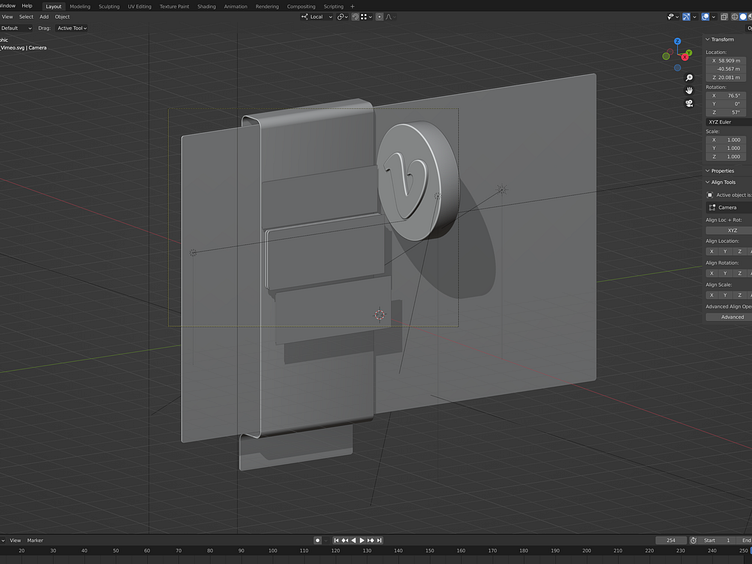Click the current frame field showing 254
This screenshot has width=752, height=564.
pyautogui.click(x=671, y=540)
